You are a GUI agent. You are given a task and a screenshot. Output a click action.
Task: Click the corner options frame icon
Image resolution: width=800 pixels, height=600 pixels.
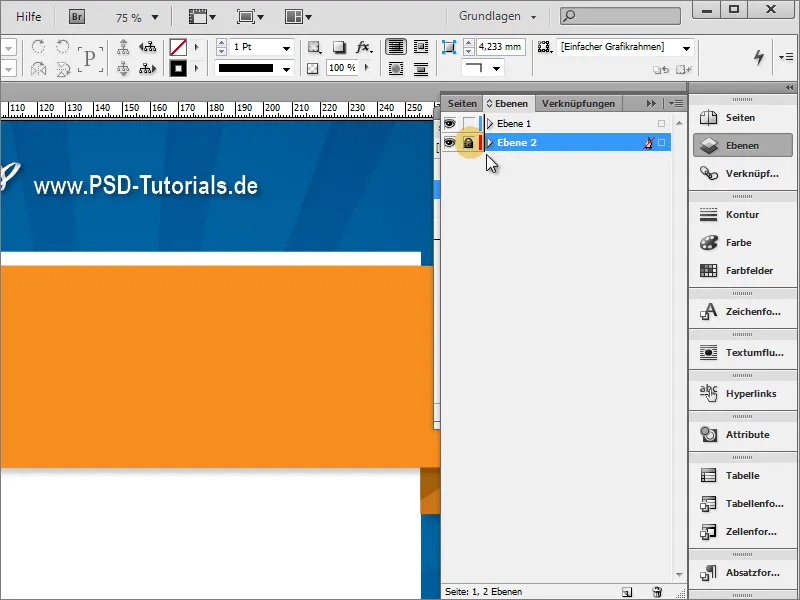pos(448,47)
